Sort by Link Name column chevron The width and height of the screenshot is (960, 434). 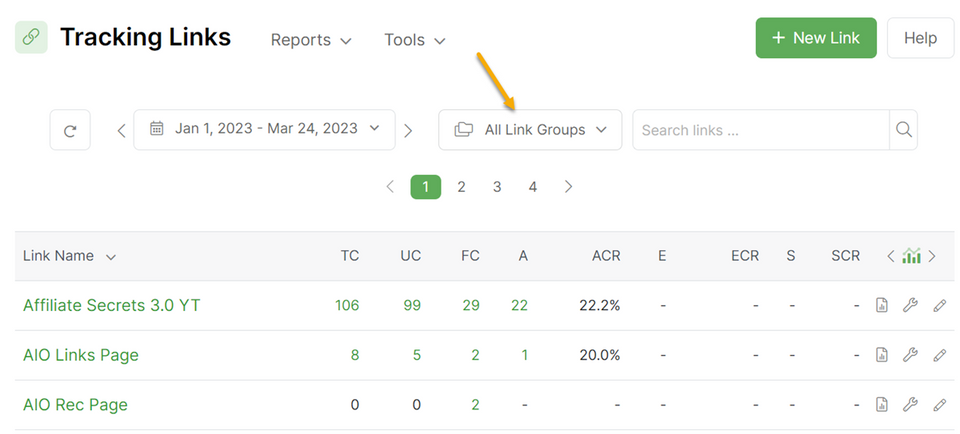click(111, 257)
